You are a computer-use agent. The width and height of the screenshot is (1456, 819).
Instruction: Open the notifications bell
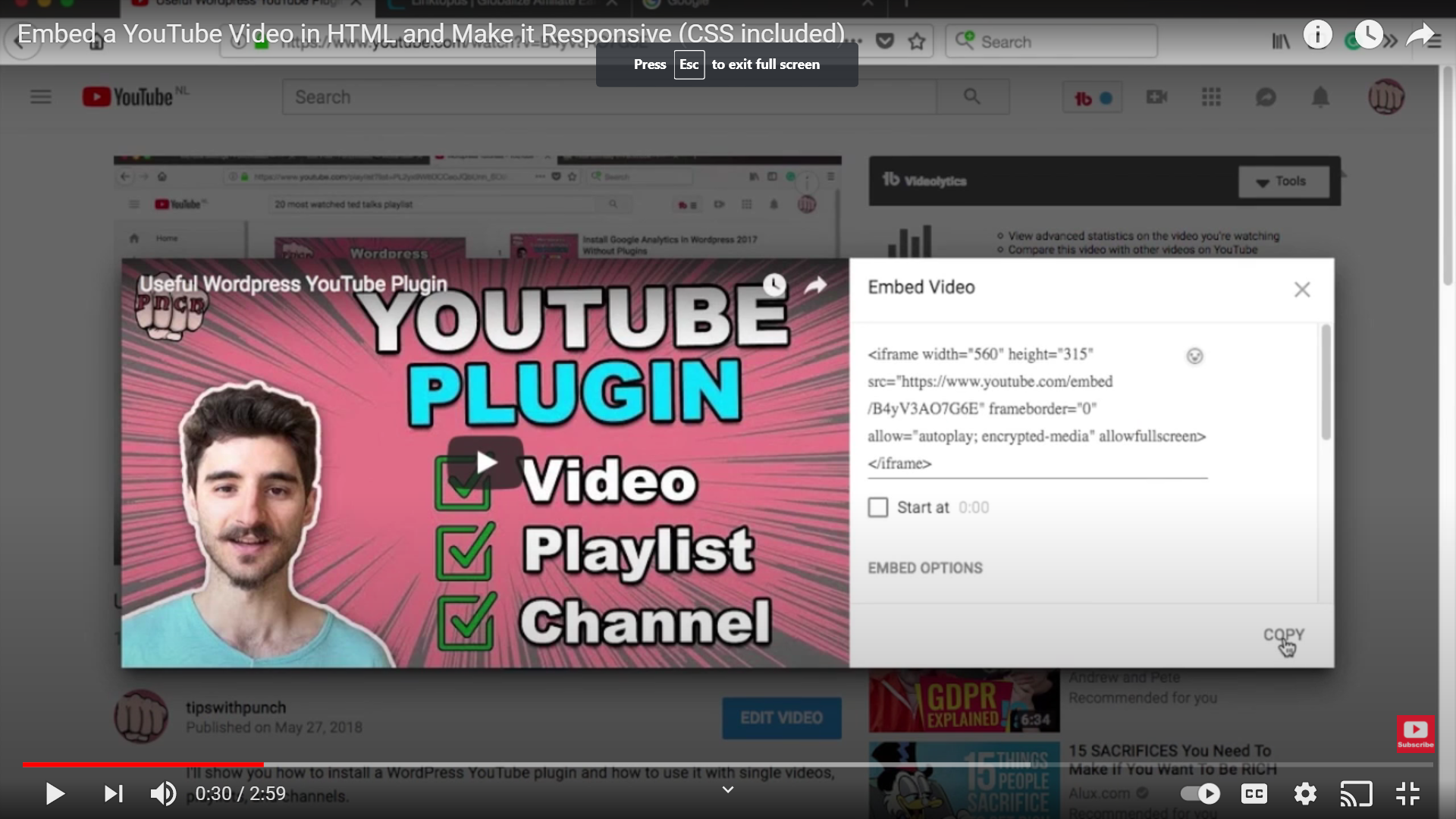pyautogui.click(x=1320, y=97)
